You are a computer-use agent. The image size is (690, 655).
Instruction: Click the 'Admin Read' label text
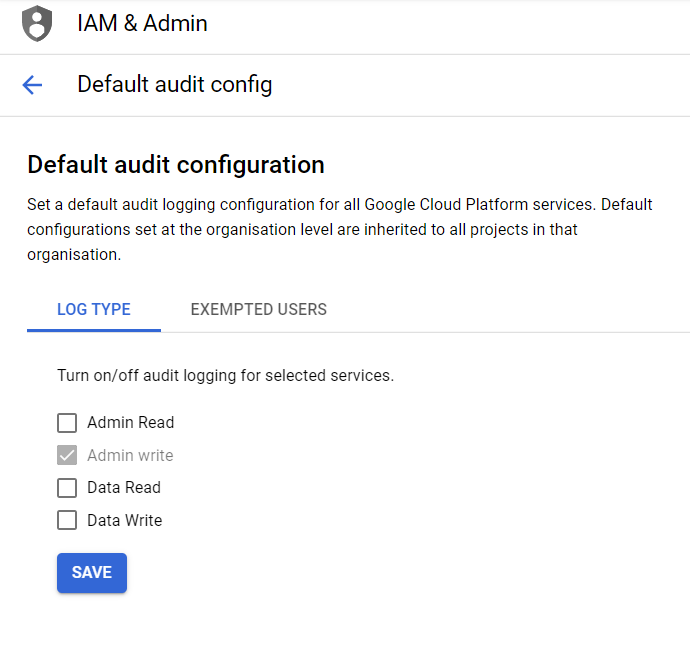click(x=130, y=423)
